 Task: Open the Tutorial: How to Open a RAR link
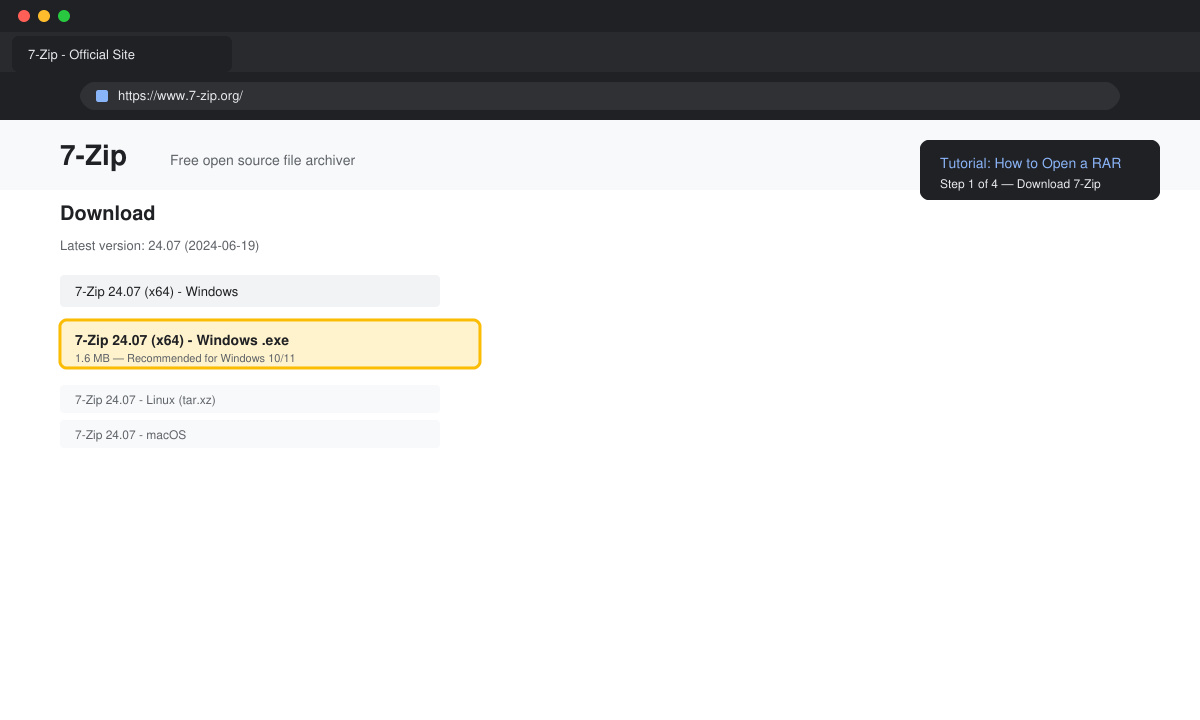(1030, 163)
